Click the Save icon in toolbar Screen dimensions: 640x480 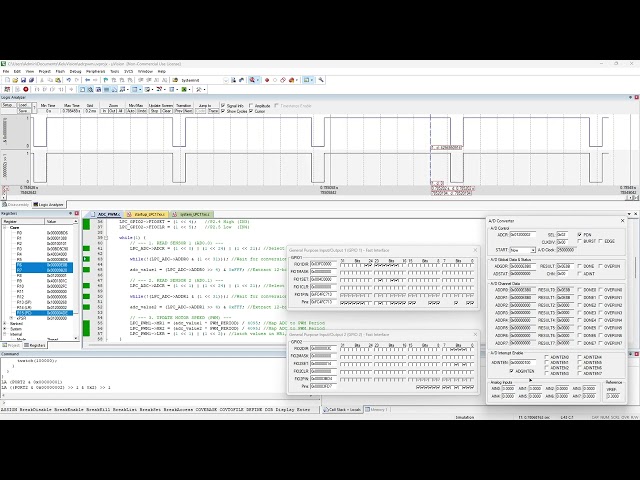click(x=24, y=80)
